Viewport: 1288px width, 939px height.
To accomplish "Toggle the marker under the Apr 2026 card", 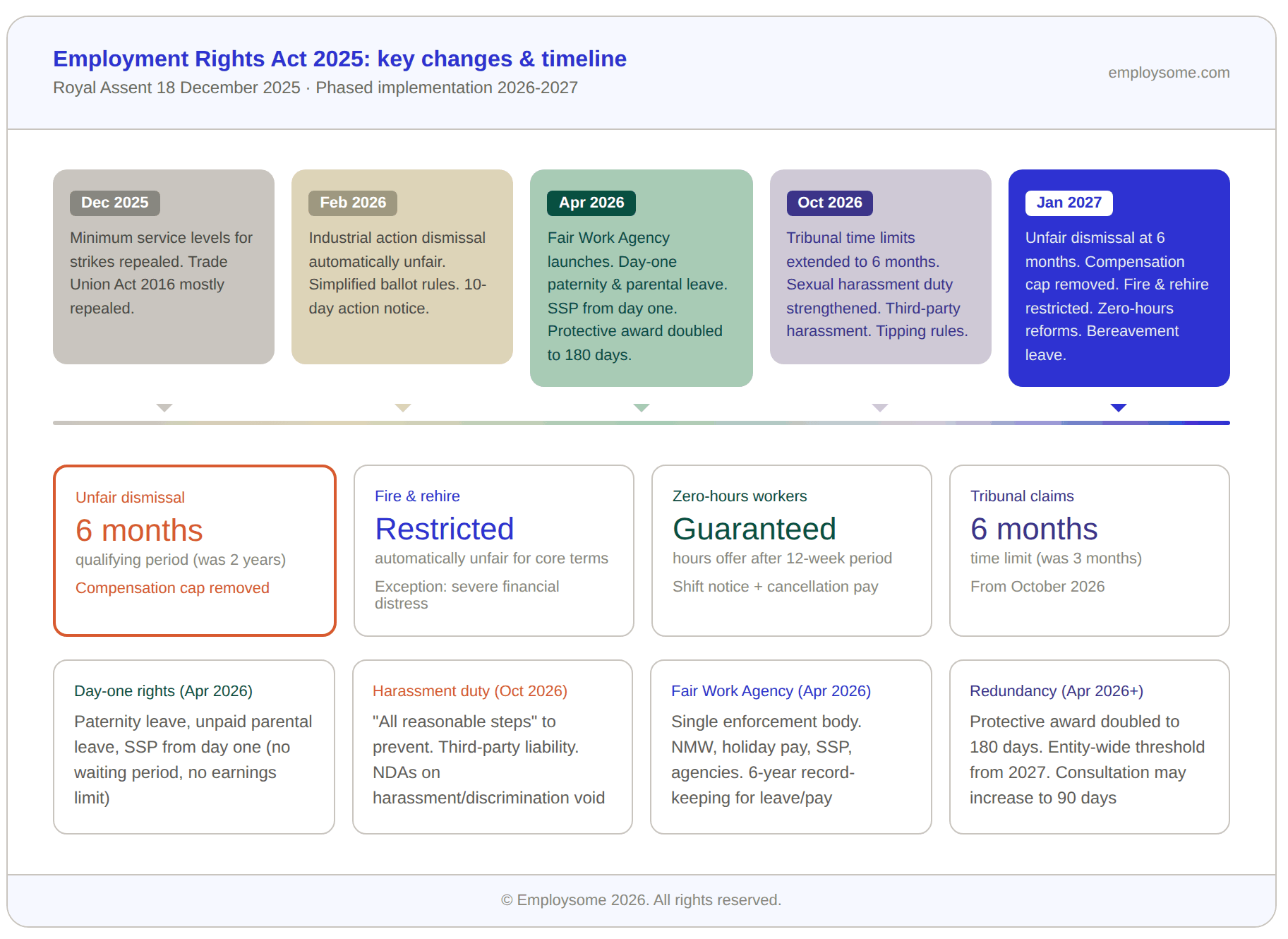I will coord(641,407).
